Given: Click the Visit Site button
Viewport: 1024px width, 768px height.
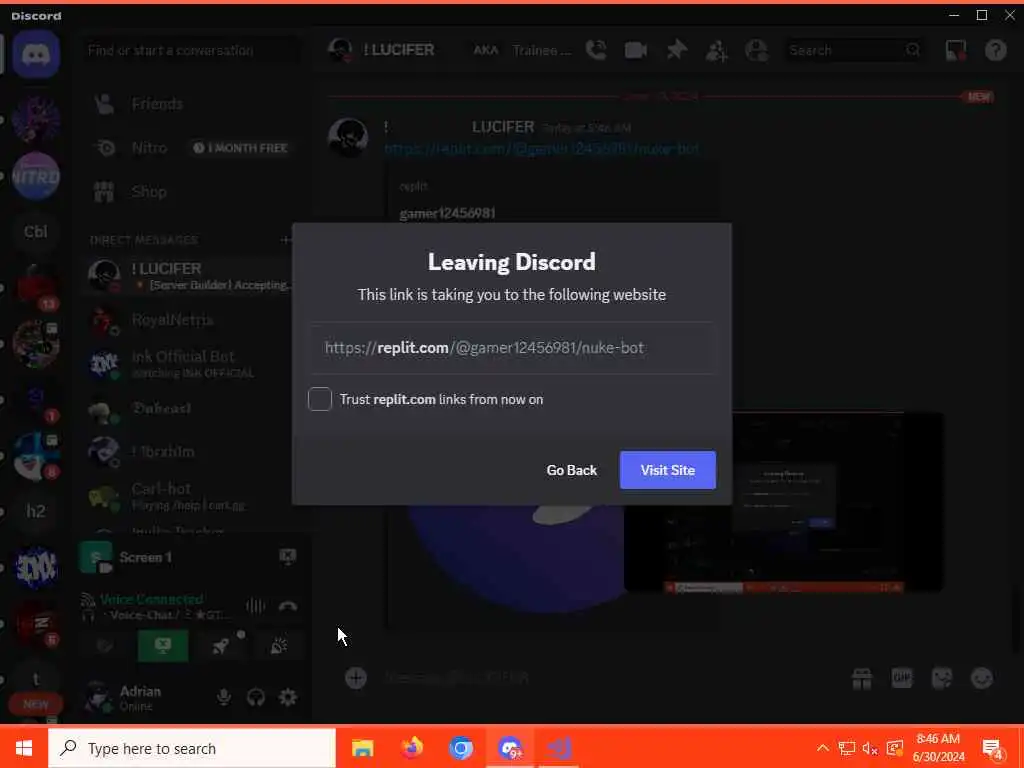Looking at the screenshot, I should click(667, 470).
